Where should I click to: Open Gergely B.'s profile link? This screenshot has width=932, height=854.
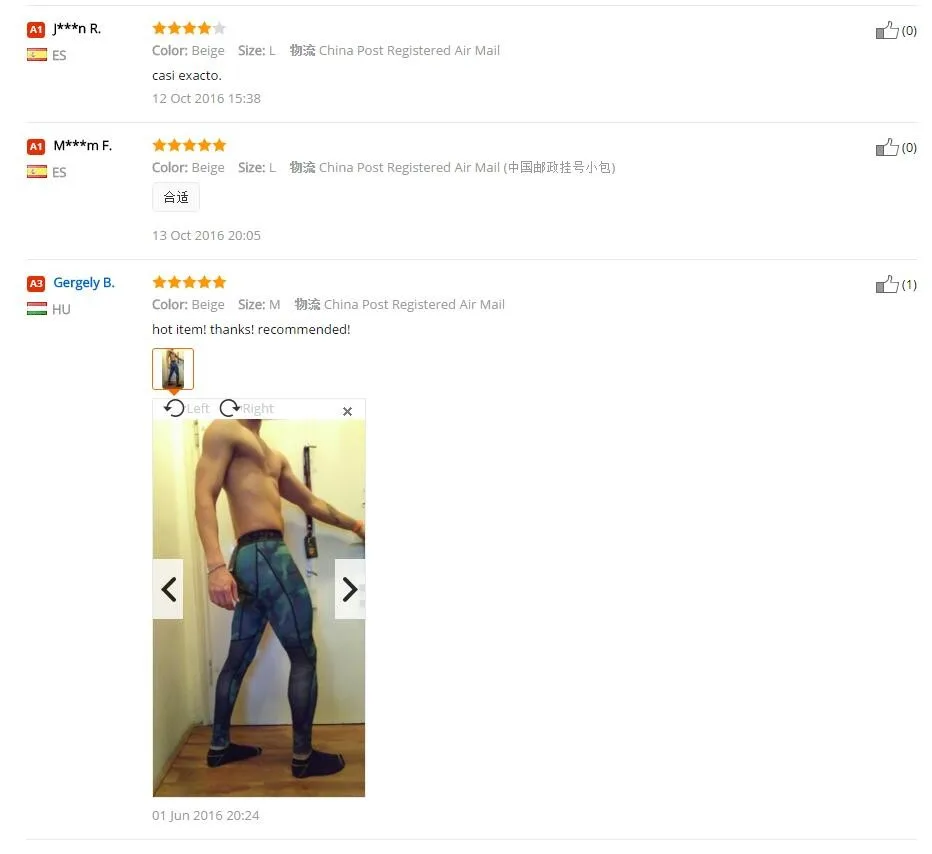pos(84,282)
